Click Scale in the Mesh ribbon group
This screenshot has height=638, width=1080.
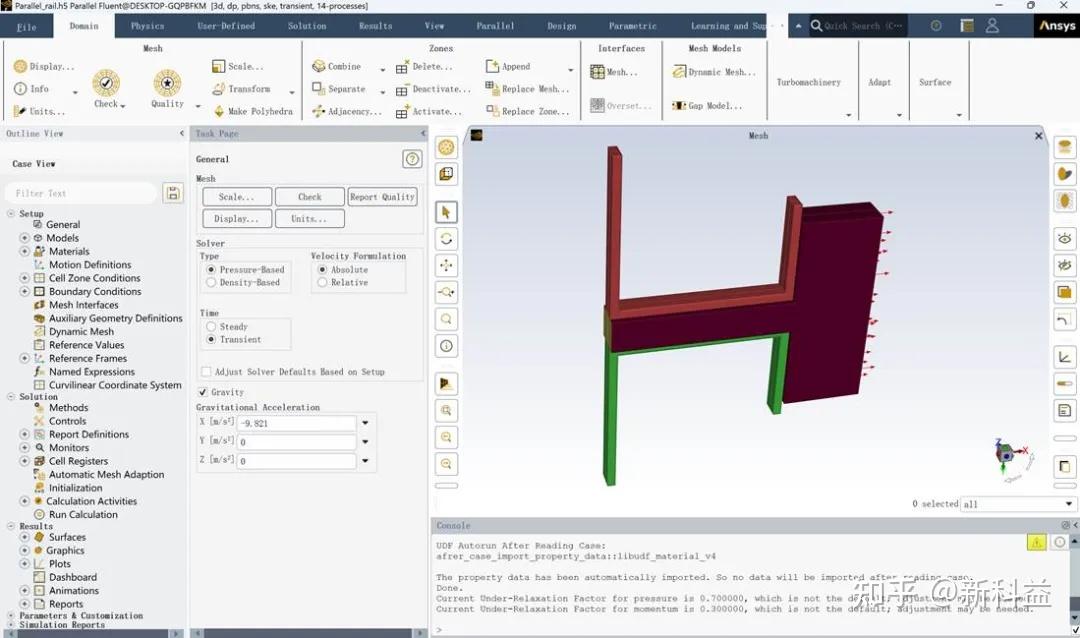pyautogui.click(x=238, y=66)
